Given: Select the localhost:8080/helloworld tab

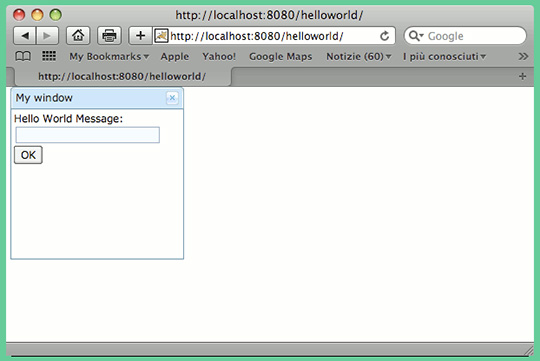Looking at the screenshot, I should pyautogui.click(x=122, y=76).
